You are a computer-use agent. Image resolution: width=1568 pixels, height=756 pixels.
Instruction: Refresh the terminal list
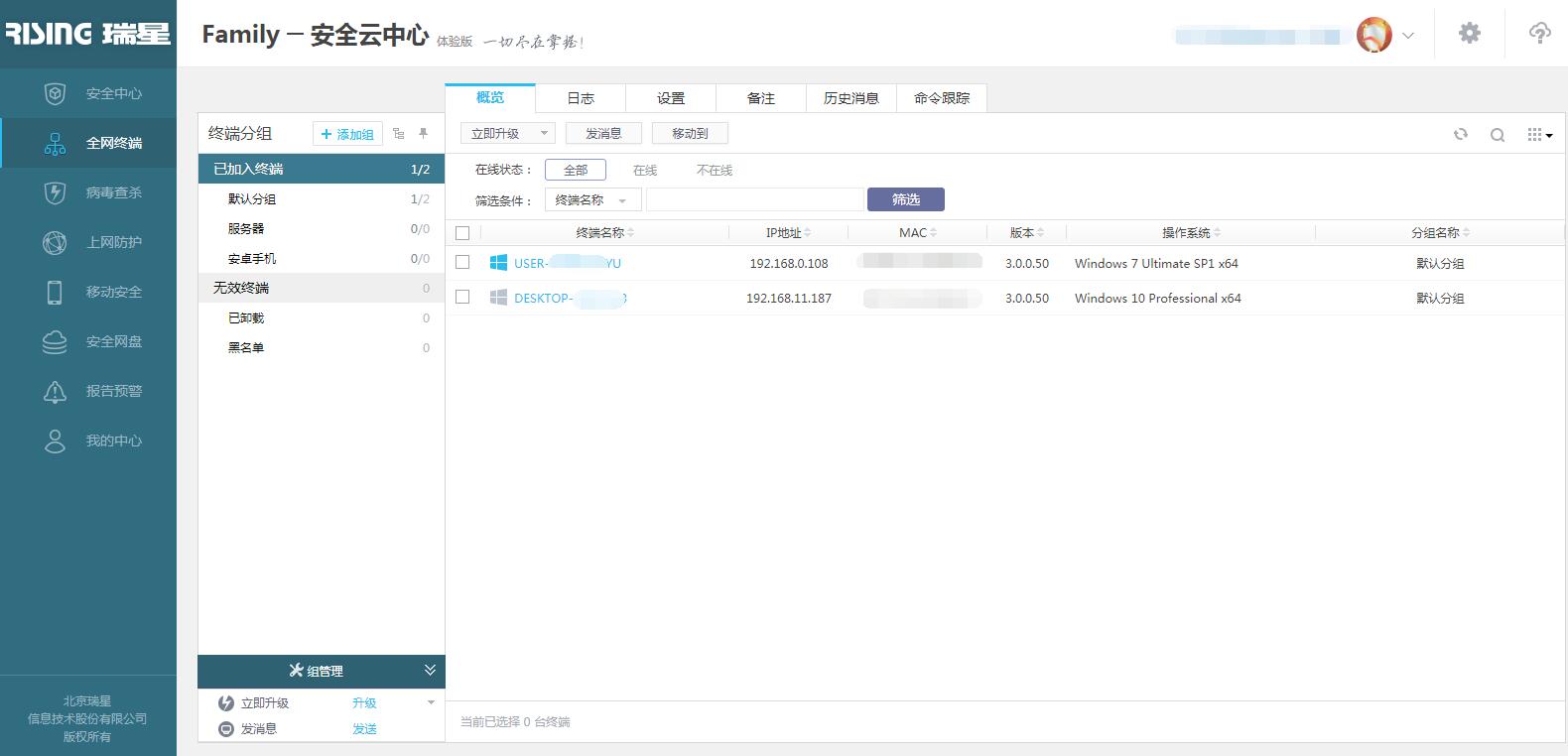(x=1461, y=134)
